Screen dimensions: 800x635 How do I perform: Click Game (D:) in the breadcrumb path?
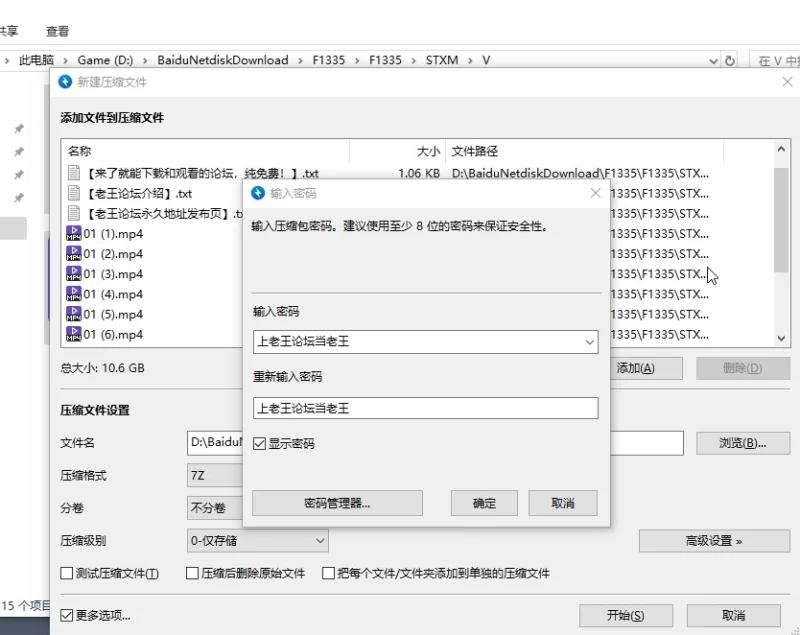click(x=105, y=60)
